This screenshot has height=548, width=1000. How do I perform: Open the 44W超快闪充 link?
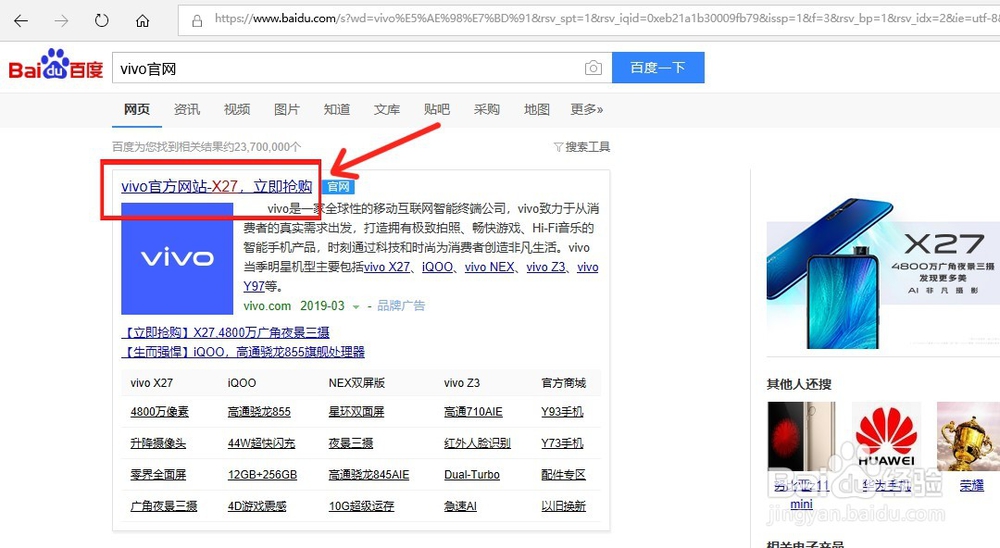click(261, 443)
